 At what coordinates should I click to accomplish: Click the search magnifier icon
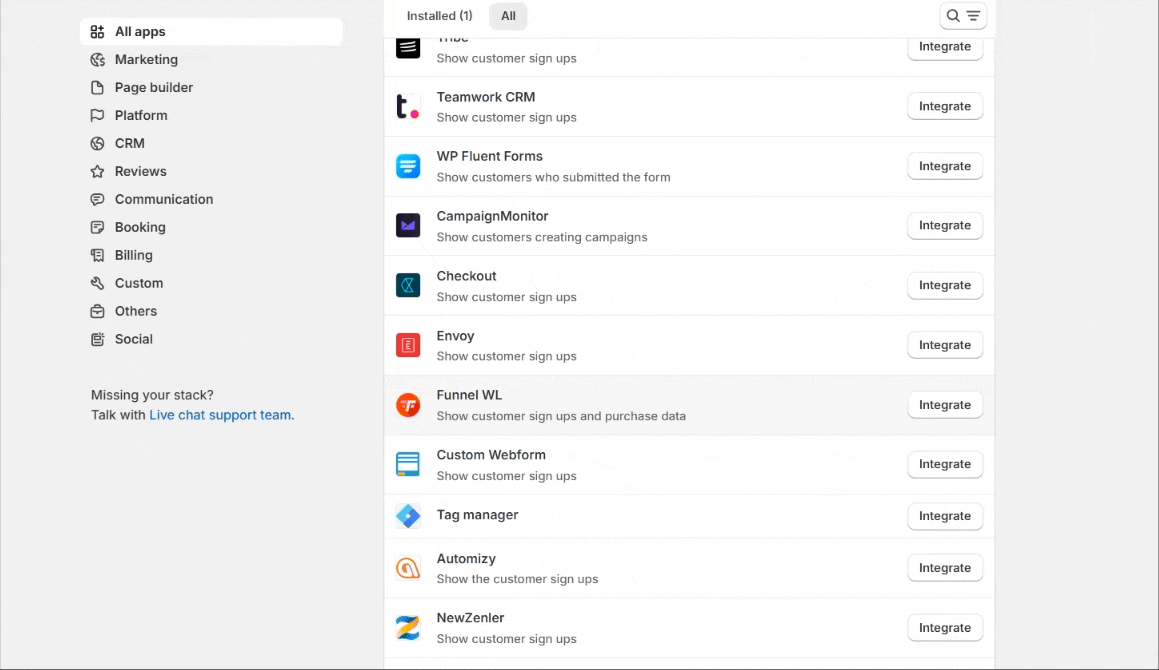point(953,16)
